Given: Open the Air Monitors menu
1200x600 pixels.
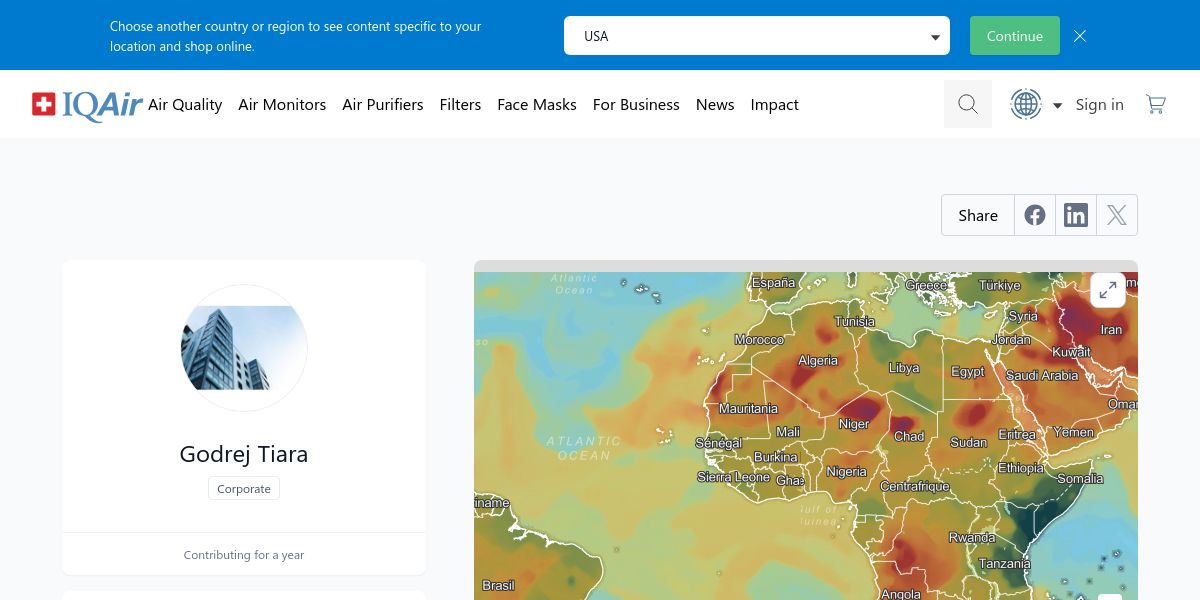Looking at the screenshot, I should [282, 104].
